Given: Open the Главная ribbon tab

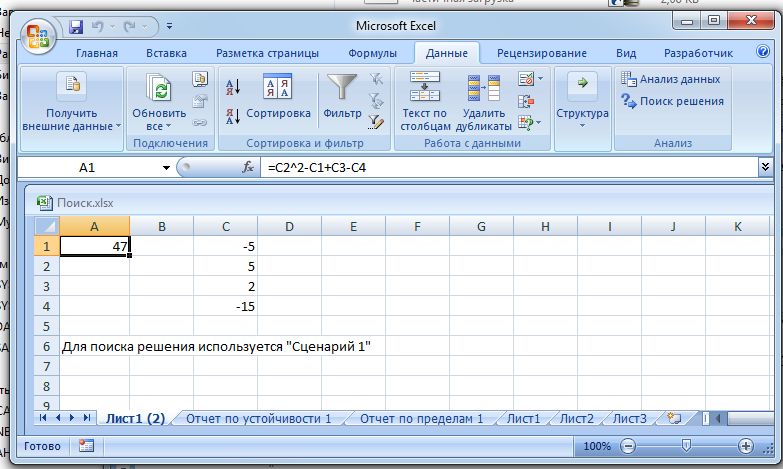Looking at the screenshot, I should (x=97, y=53).
